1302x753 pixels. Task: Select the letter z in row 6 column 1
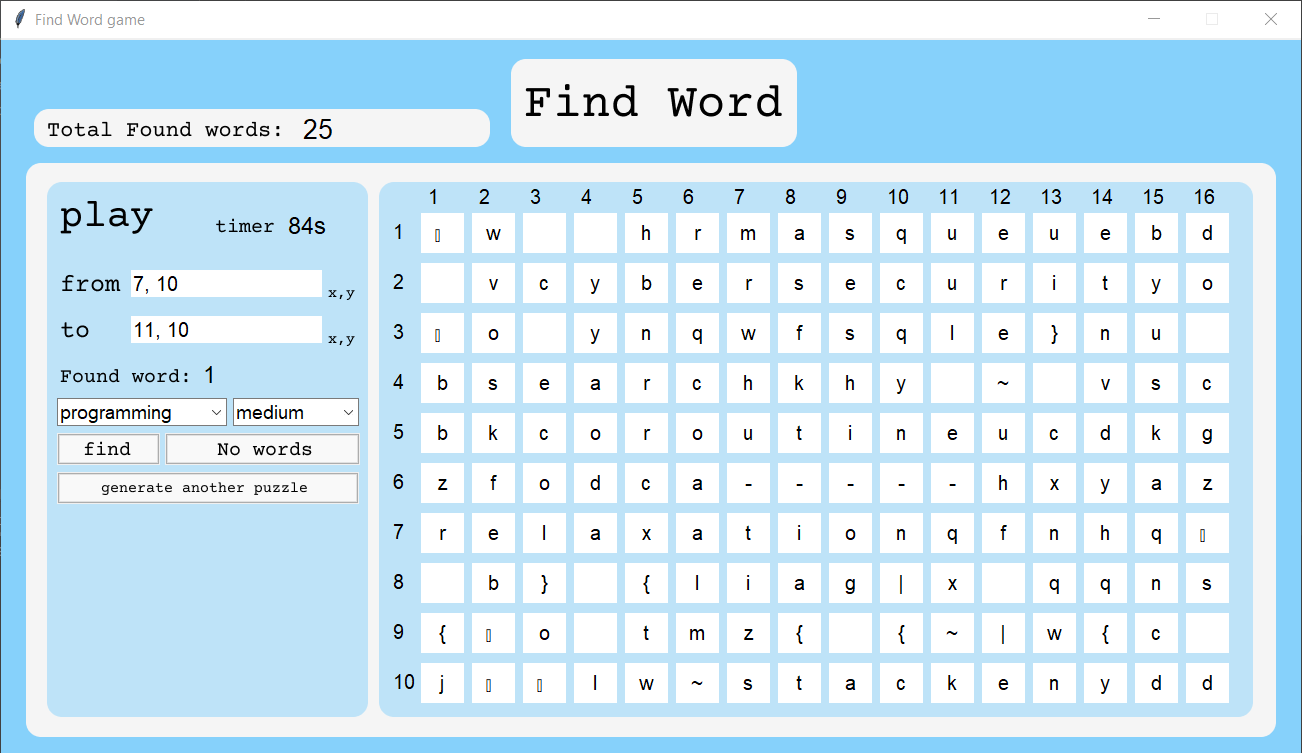442,483
